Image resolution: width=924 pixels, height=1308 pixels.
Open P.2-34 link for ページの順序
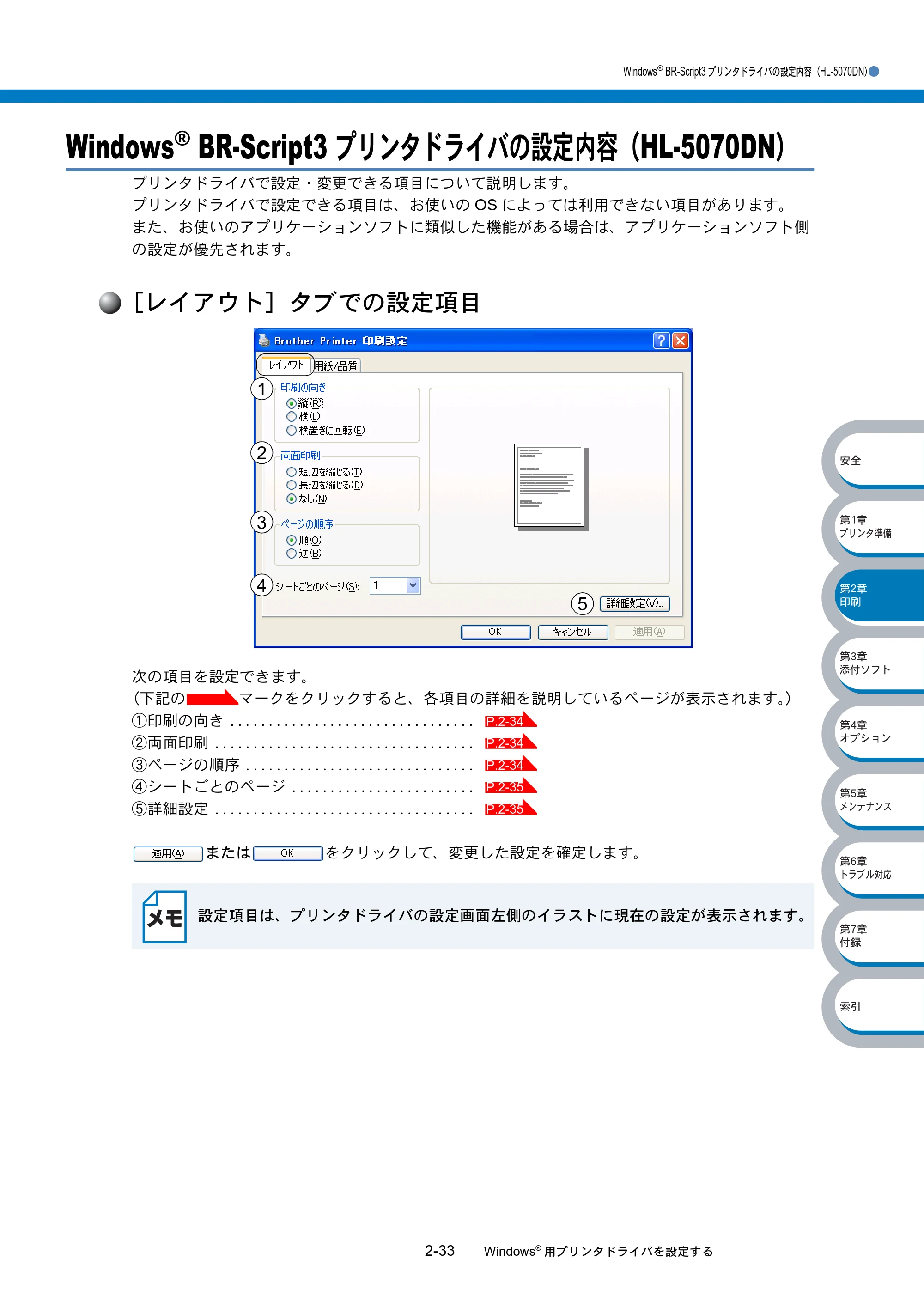click(511, 764)
